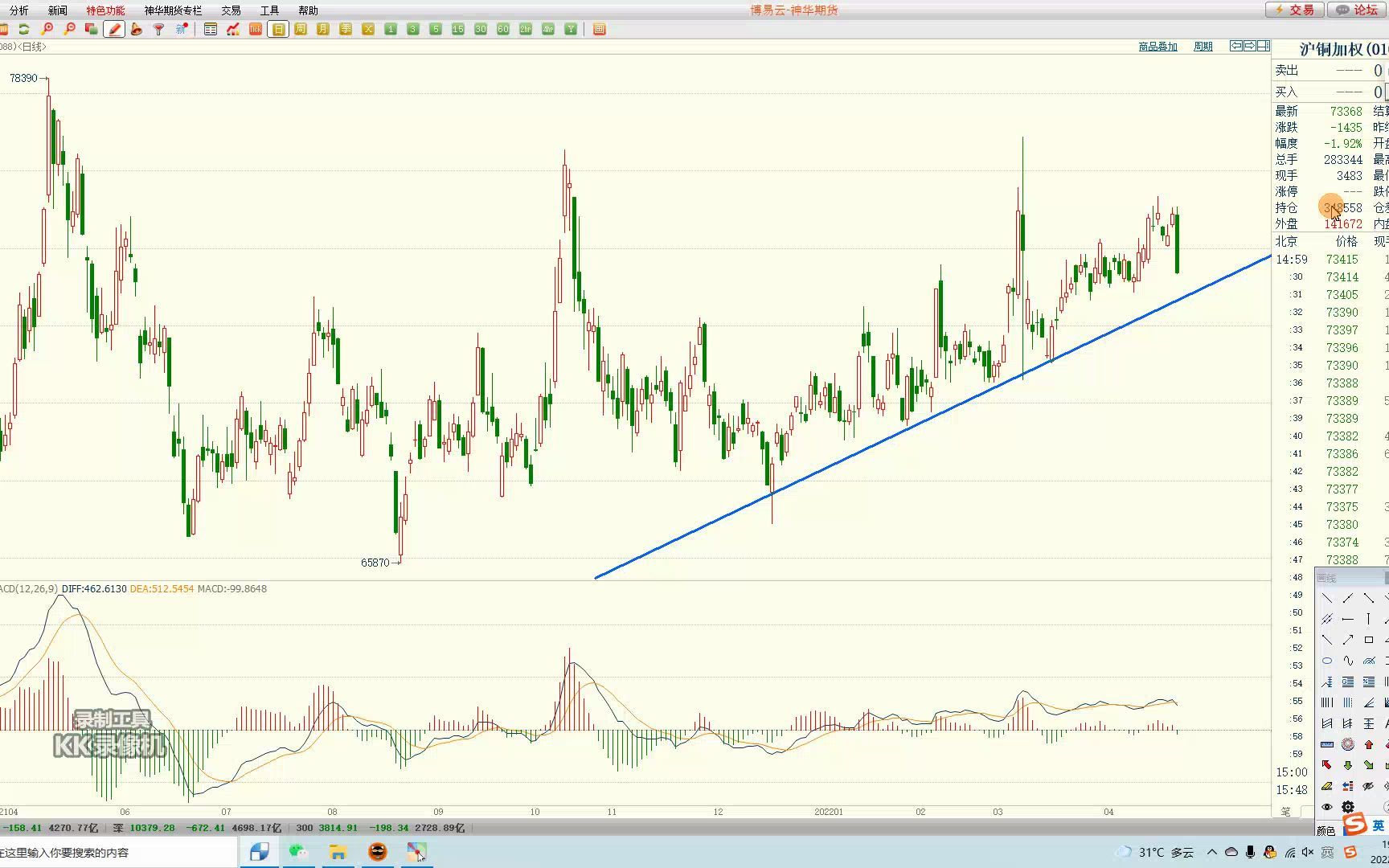Select the custom X period button
The image size is (1389, 868).
click(x=368, y=29)
